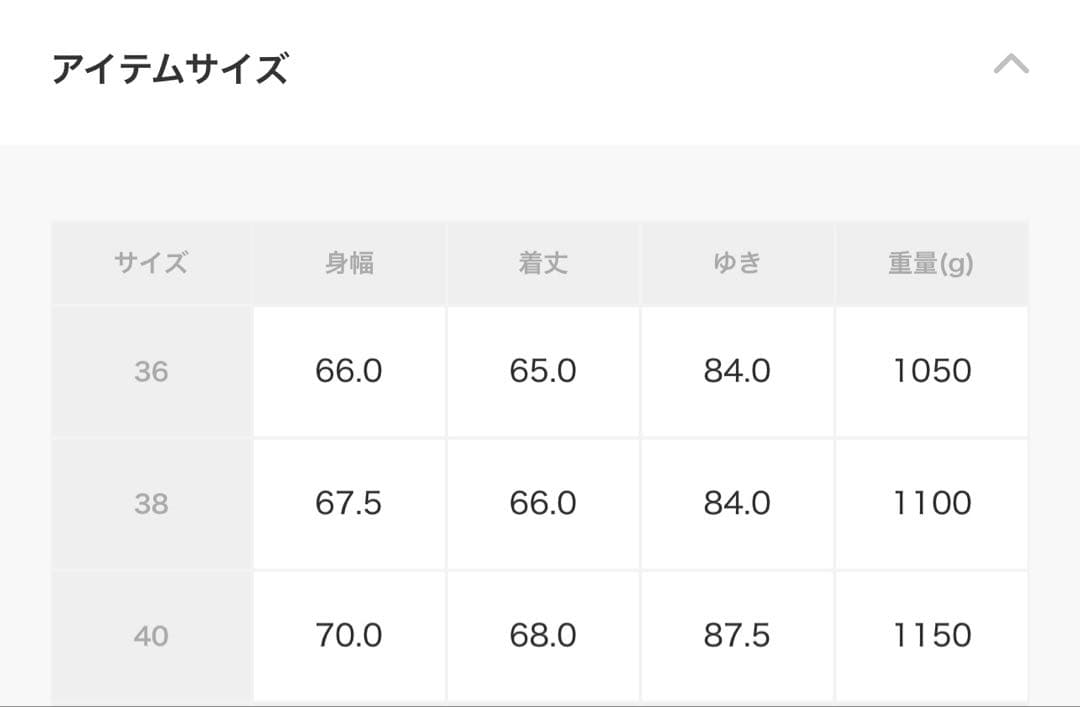Click the 70.0 身幅 value for size 40

pos(348,634)
